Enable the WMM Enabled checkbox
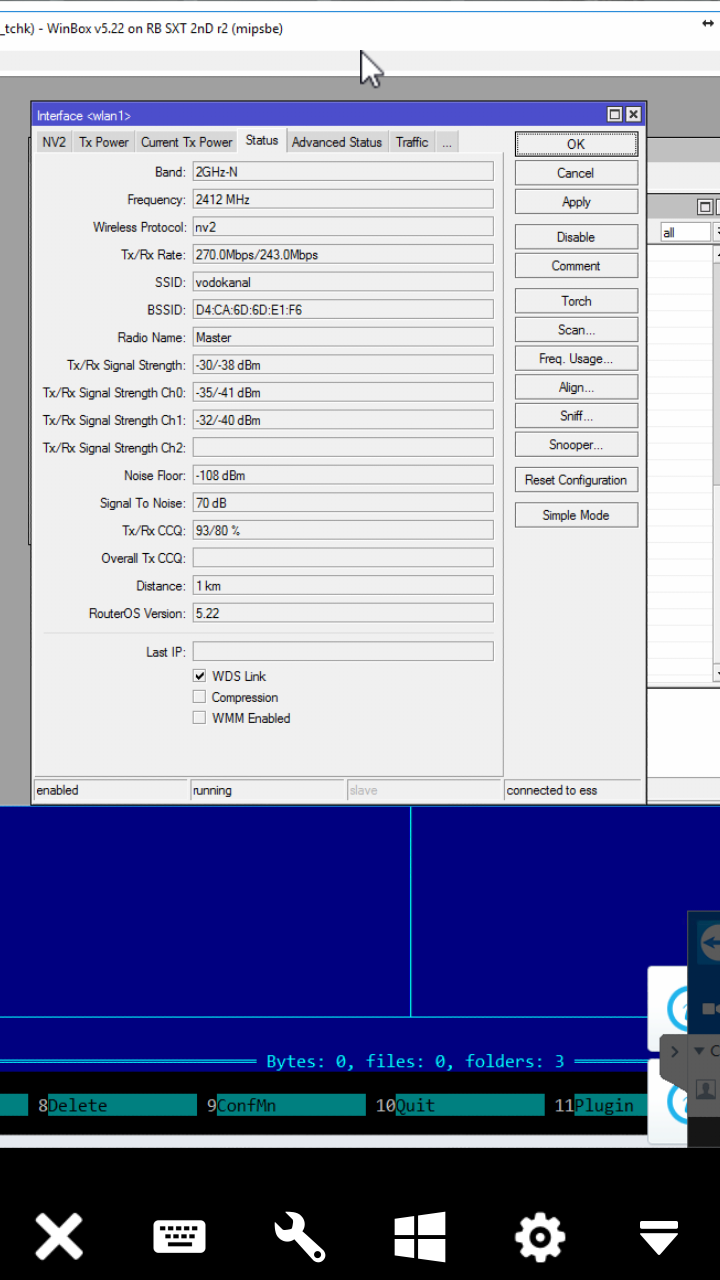 tap(199, 718)
